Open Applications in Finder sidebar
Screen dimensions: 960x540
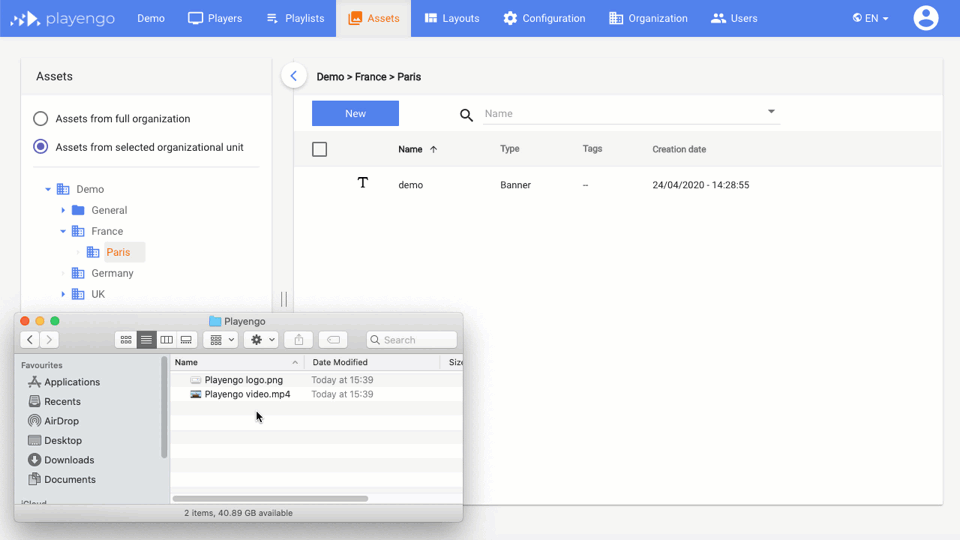pyautogui.click(x=64, y=382)
